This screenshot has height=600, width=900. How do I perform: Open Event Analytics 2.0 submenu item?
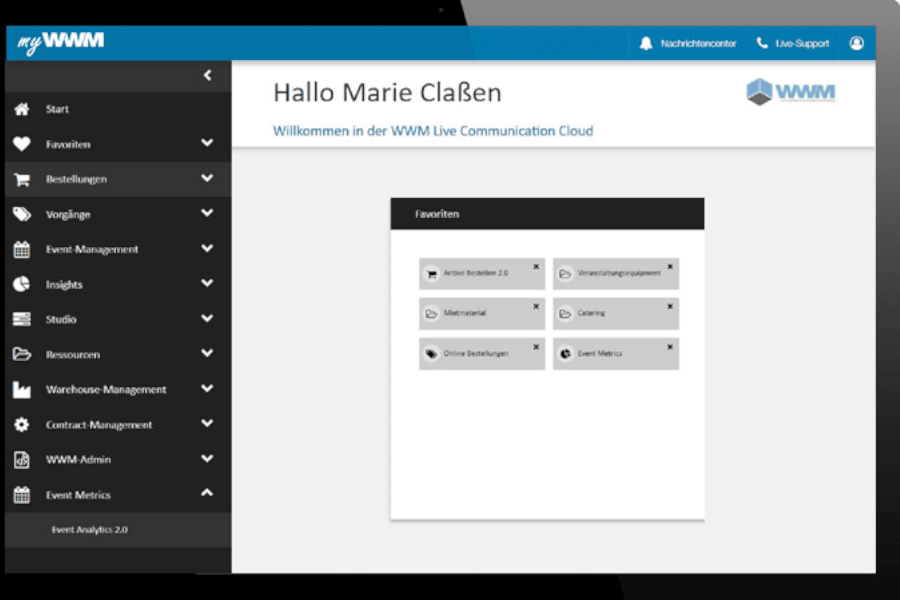pos(118,530)
